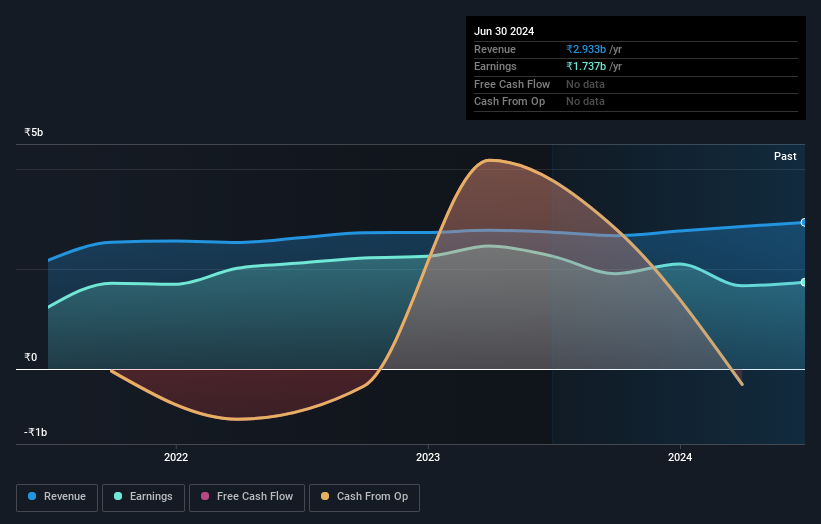The height and width of the screenshot is (524, 821).
Task: Select the Earnings line endpoint marker
Action: [804, 282]
